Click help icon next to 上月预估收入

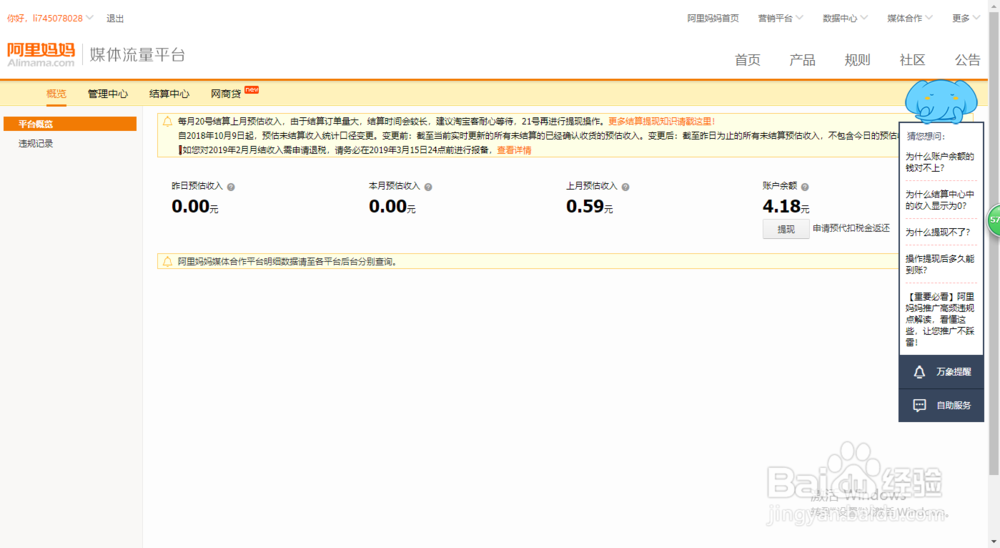pos(625,187)
